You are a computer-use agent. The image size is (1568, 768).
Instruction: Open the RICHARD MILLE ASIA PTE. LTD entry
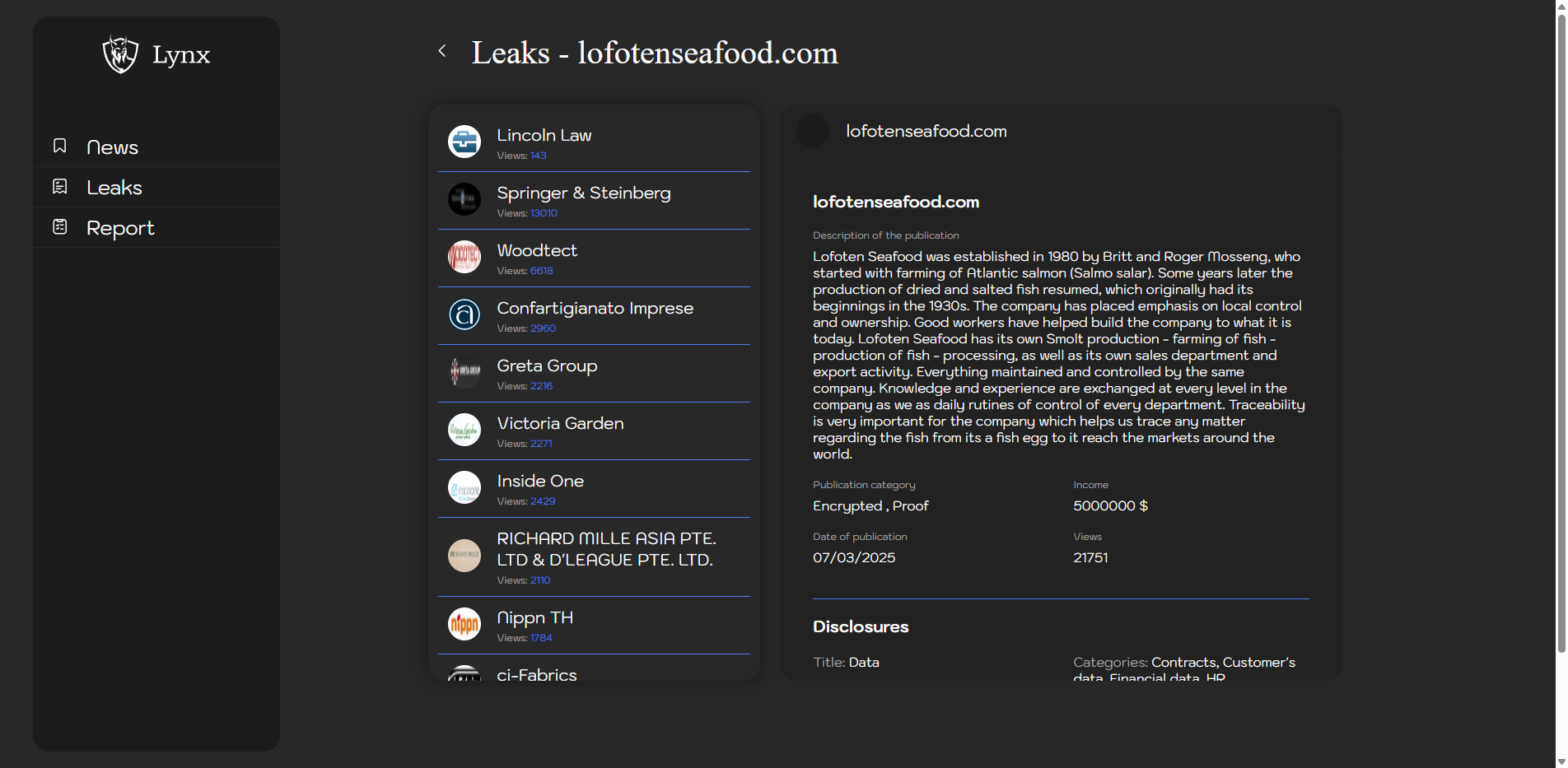tap(606, 549)
